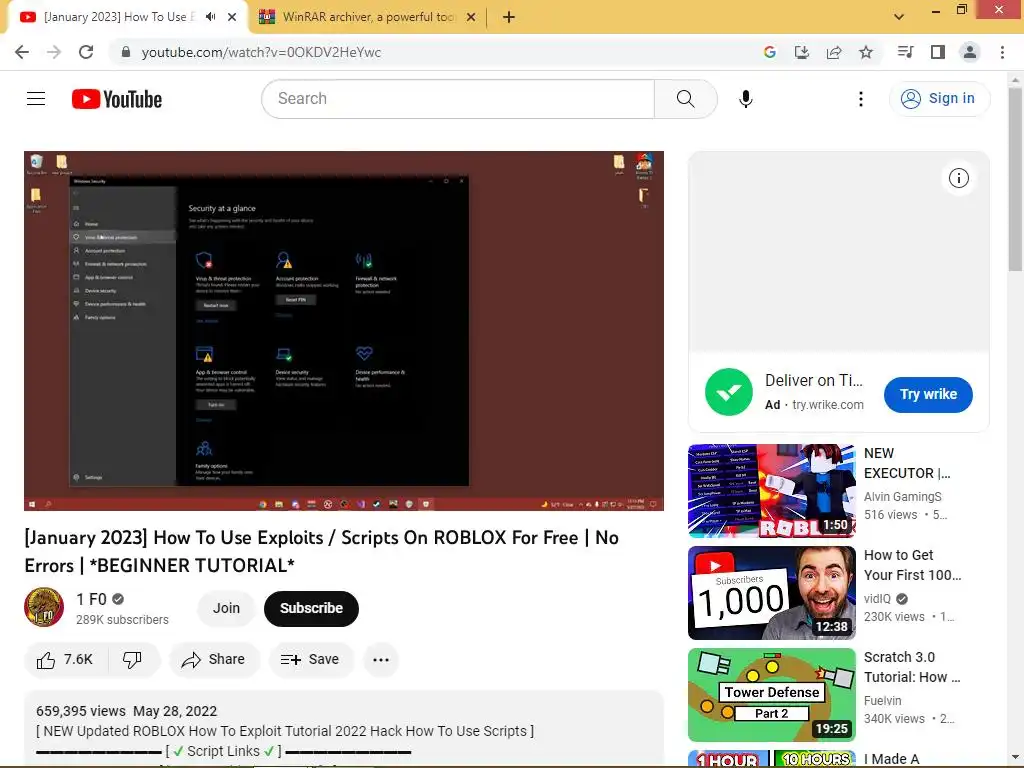
Task: Open YouTube hamburger guide menu
Action: tap(36, 99)
